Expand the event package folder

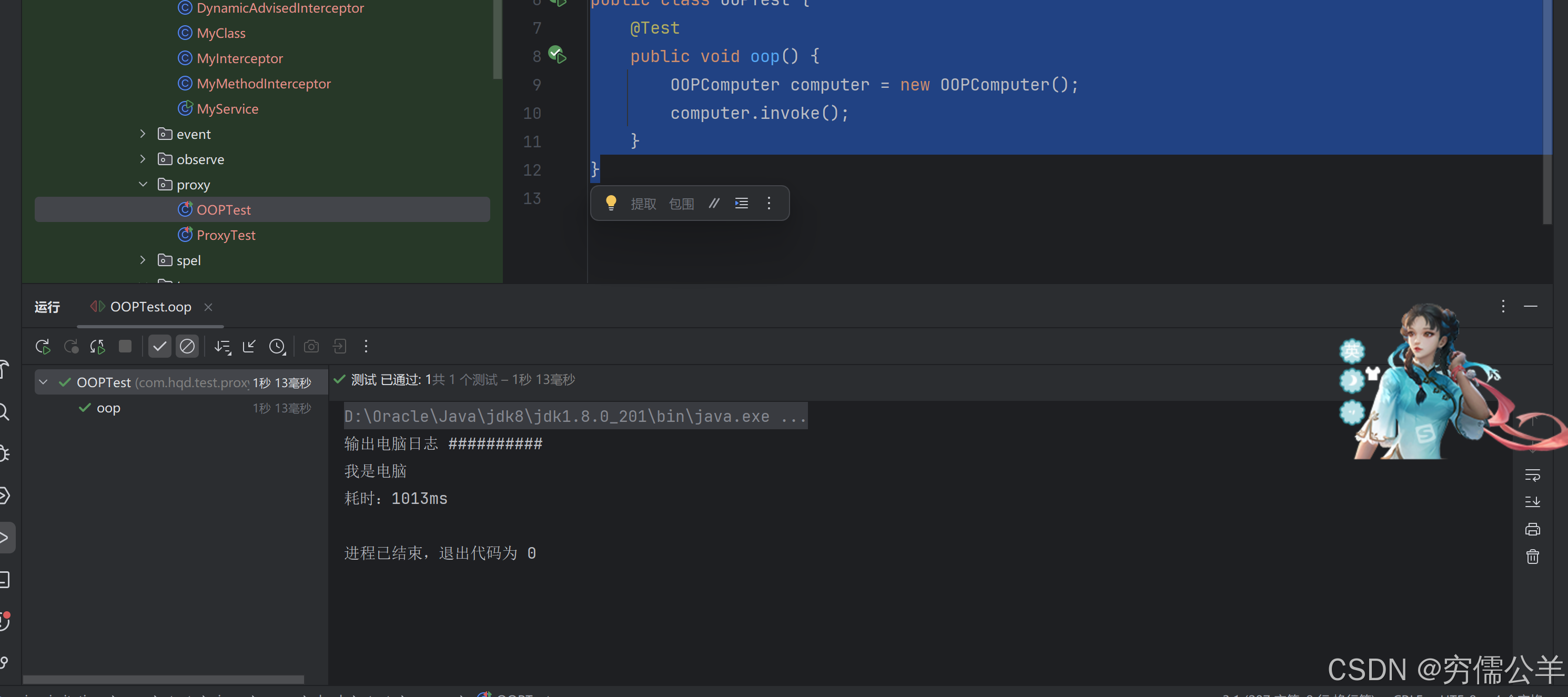point(143,134)
